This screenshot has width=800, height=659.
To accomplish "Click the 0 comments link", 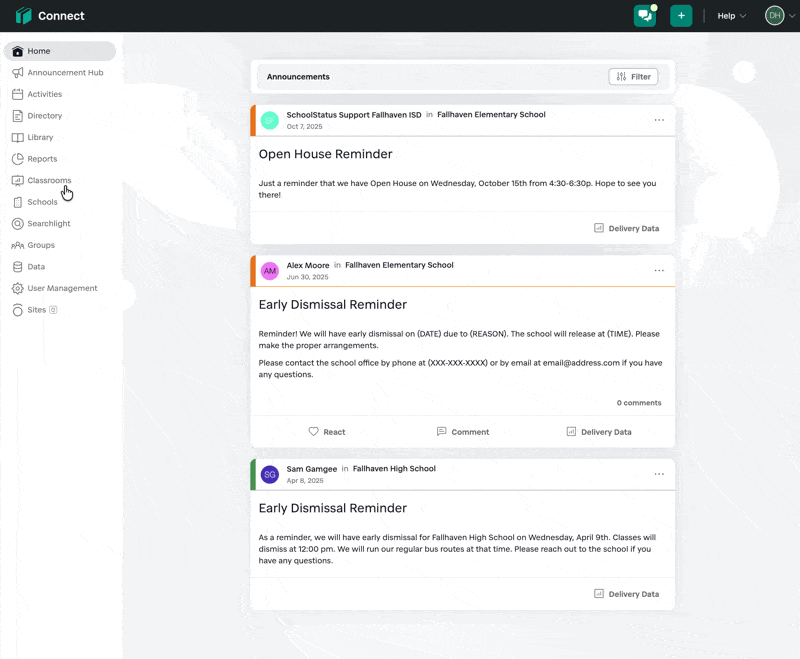I will (639, 402).
